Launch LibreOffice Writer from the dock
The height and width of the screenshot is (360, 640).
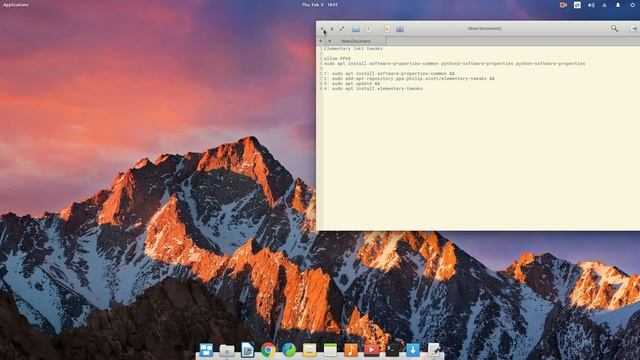[x=247, y=350]
